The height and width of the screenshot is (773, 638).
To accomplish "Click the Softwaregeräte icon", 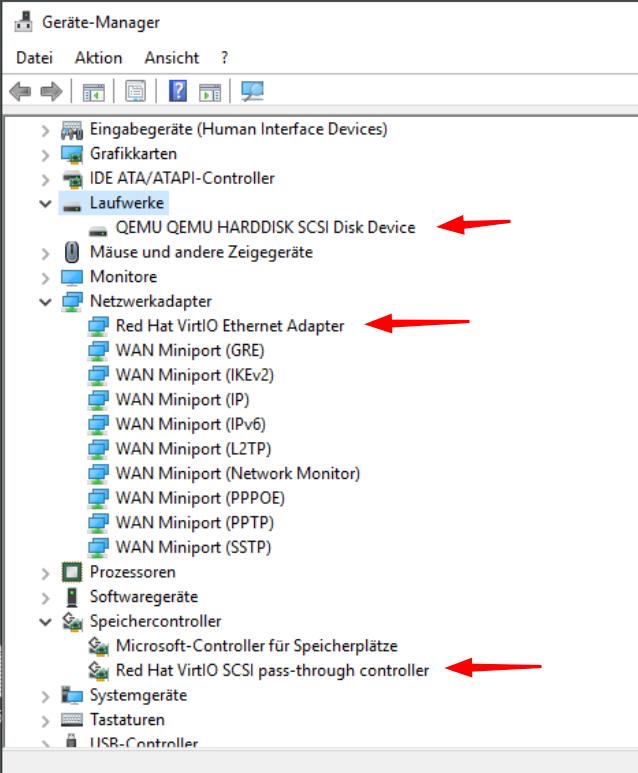I will coord(72,597).
